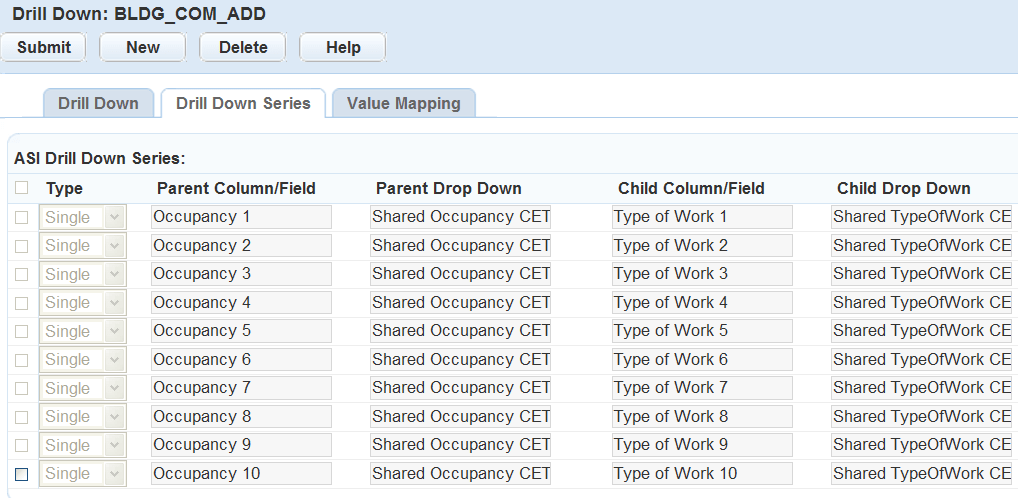The image size is (1018, 498).
Task: Open Help for Drill Down
Action: pyautogui.click(x=343, y=47)
